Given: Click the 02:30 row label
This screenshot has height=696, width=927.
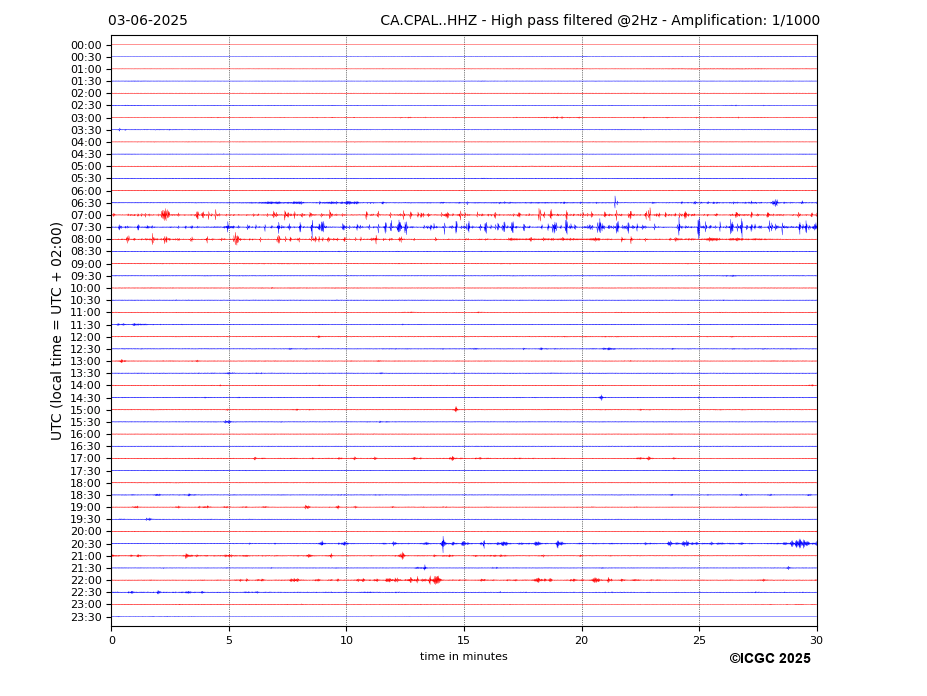Looking at the screenshot, I should click(86, 105).
